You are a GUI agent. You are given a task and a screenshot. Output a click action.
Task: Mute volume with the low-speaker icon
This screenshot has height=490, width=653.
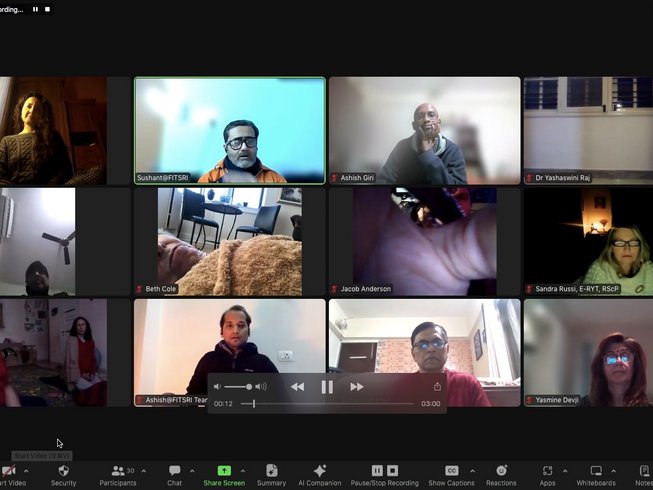pyautogui.click(x=217, y=387)
